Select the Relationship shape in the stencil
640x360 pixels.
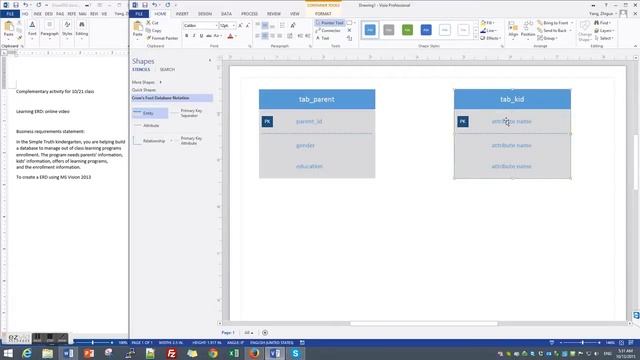point(149,141)
